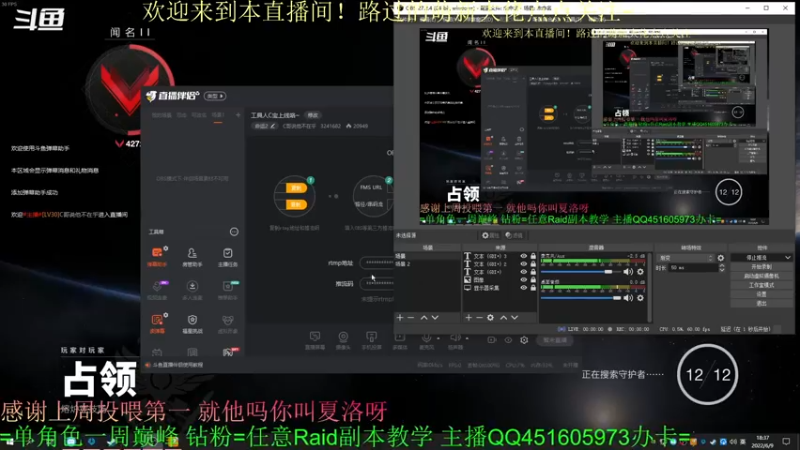
Task: Click 工作室模式 in OBS controls
Action: [761, 285]
